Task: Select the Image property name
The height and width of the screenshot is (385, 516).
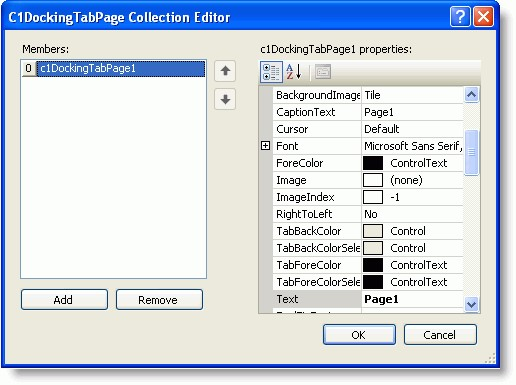Action: pyautogui.click(x=317, y=180)
